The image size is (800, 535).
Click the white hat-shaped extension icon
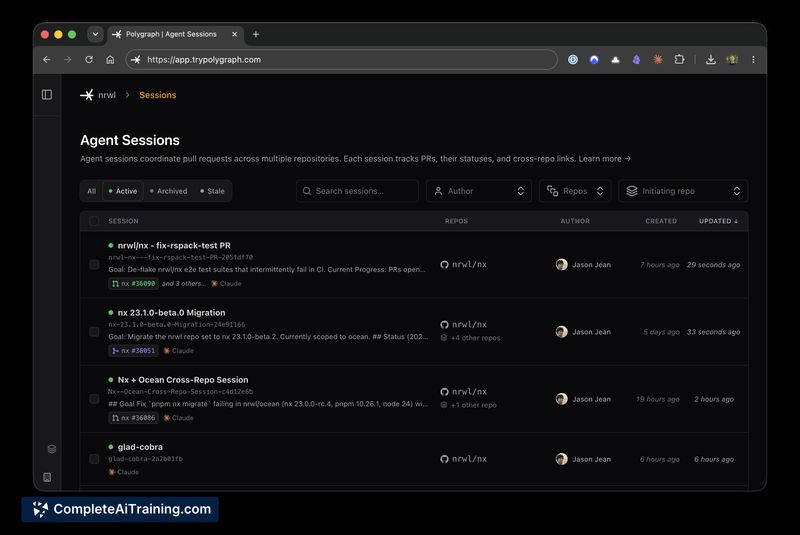(x=615, y=60)
